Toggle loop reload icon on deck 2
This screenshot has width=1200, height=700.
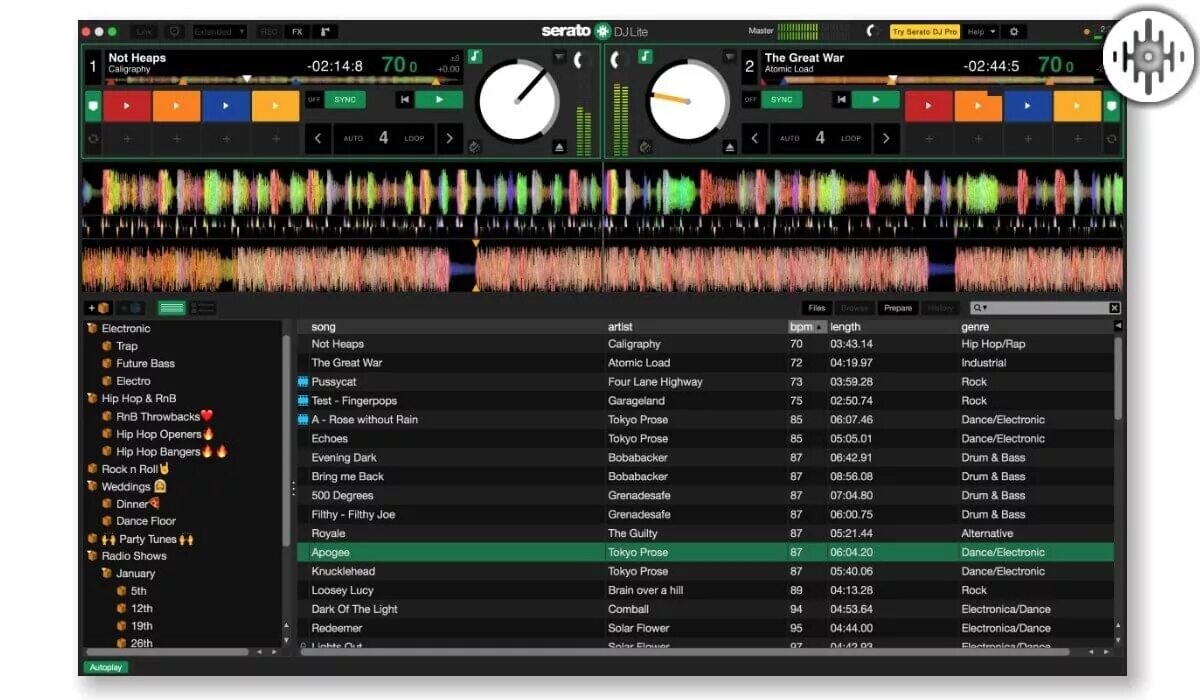tap(1112, 139)
